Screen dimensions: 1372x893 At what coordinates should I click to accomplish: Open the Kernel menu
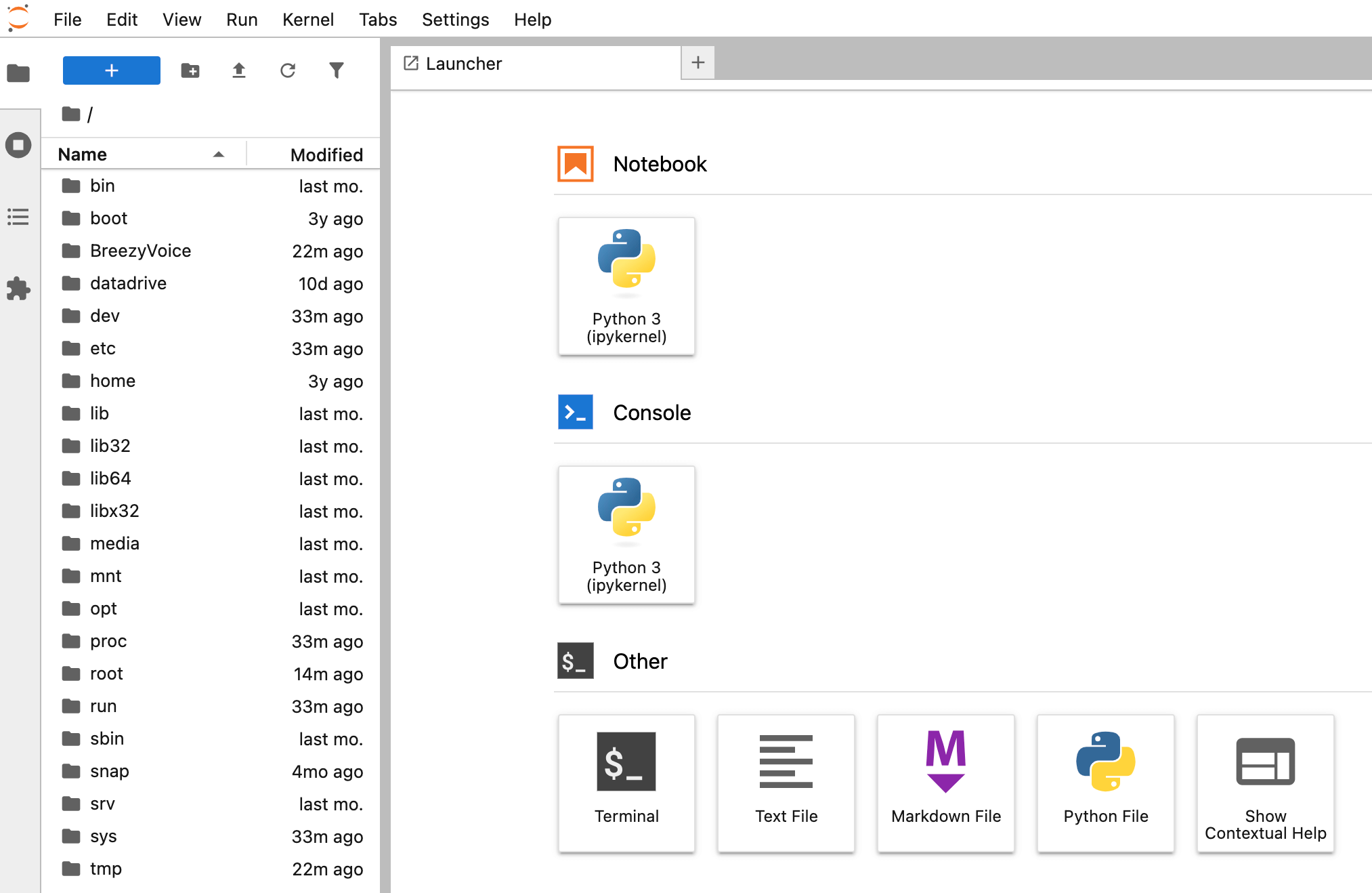point(308,20)
